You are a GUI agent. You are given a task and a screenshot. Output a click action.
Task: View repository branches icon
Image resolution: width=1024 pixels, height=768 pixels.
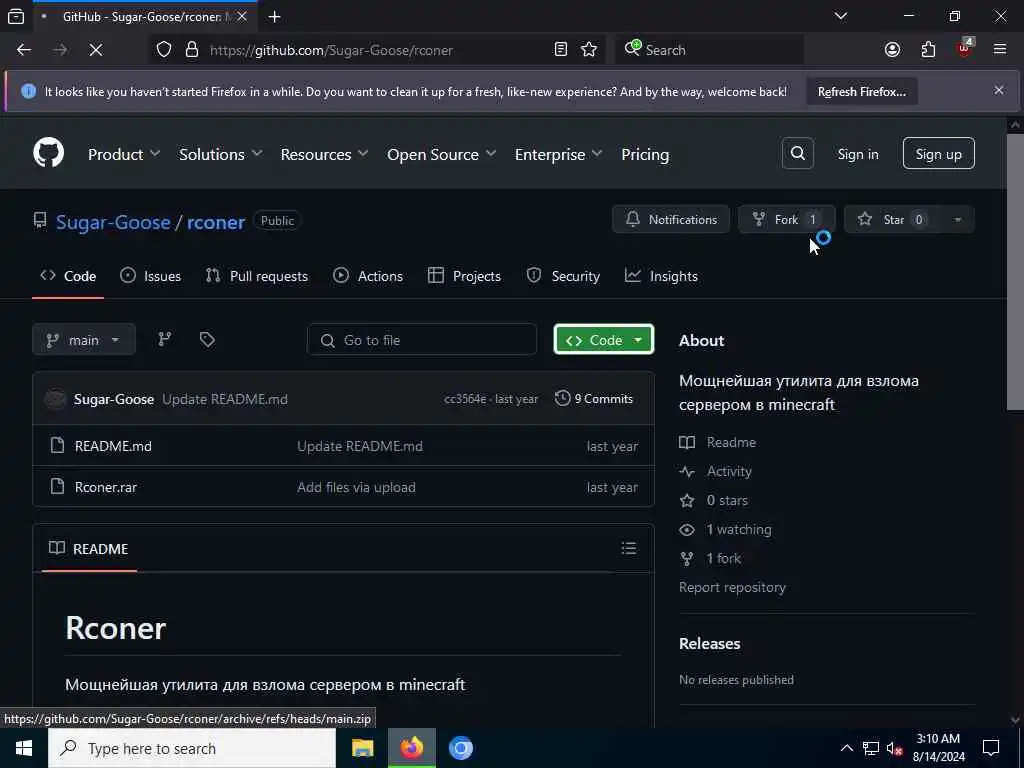click(x=165, y=340)
